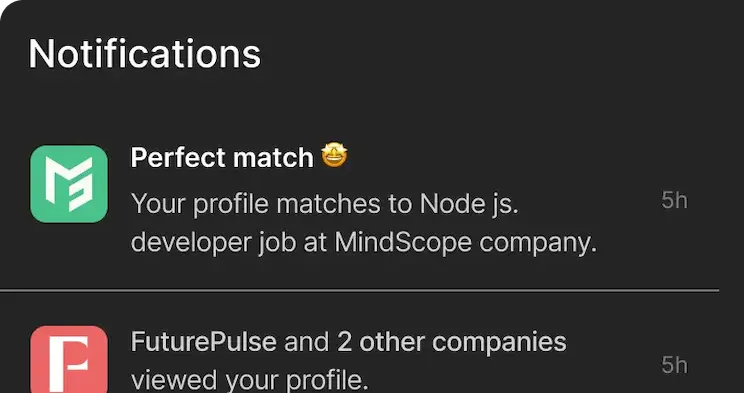Click the FuturePulse name in the notification
The image size is (744, 393).
pos(204,342)
